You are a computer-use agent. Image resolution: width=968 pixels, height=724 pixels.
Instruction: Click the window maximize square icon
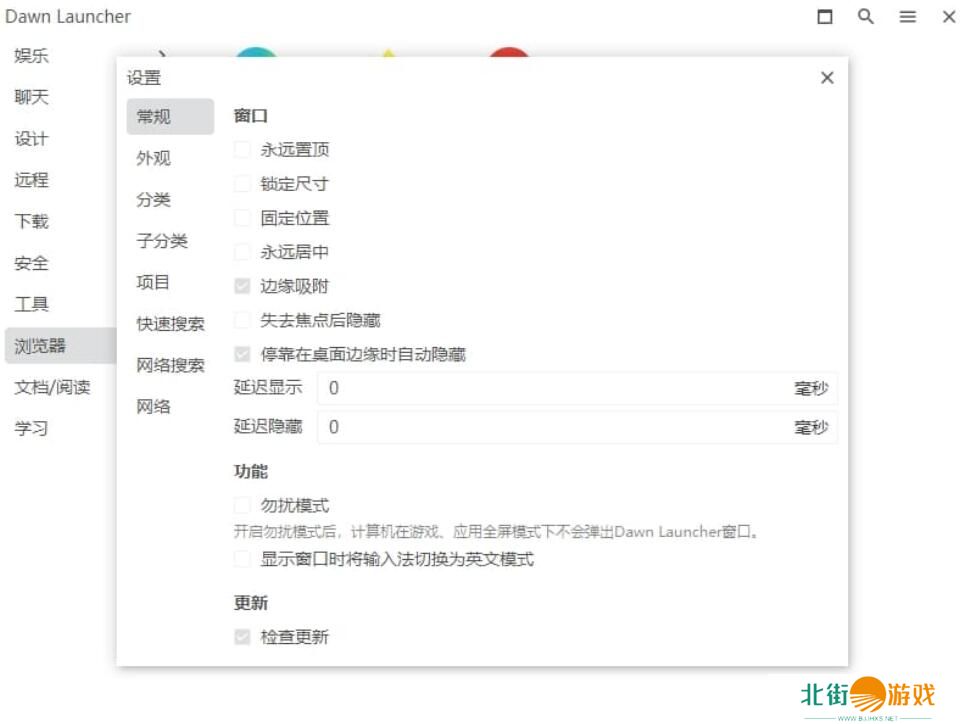point(825,17)
